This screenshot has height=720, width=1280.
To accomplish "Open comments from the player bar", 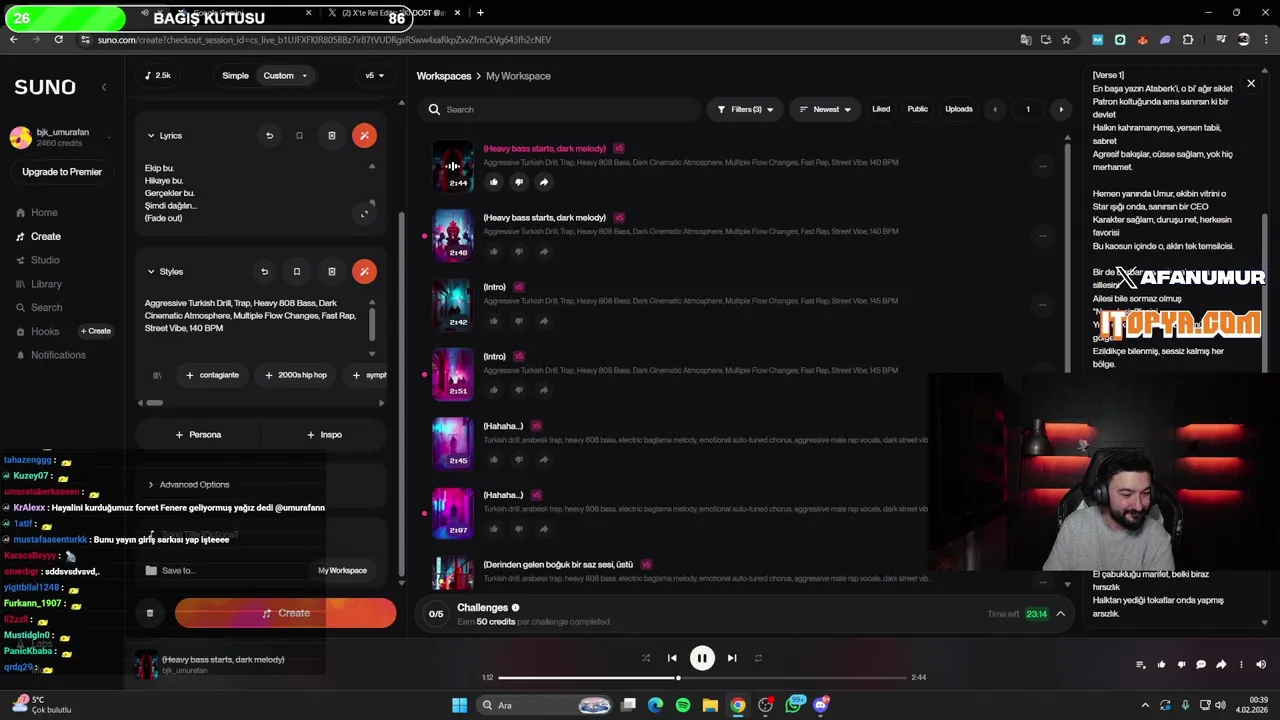I will click(1201, 665).
